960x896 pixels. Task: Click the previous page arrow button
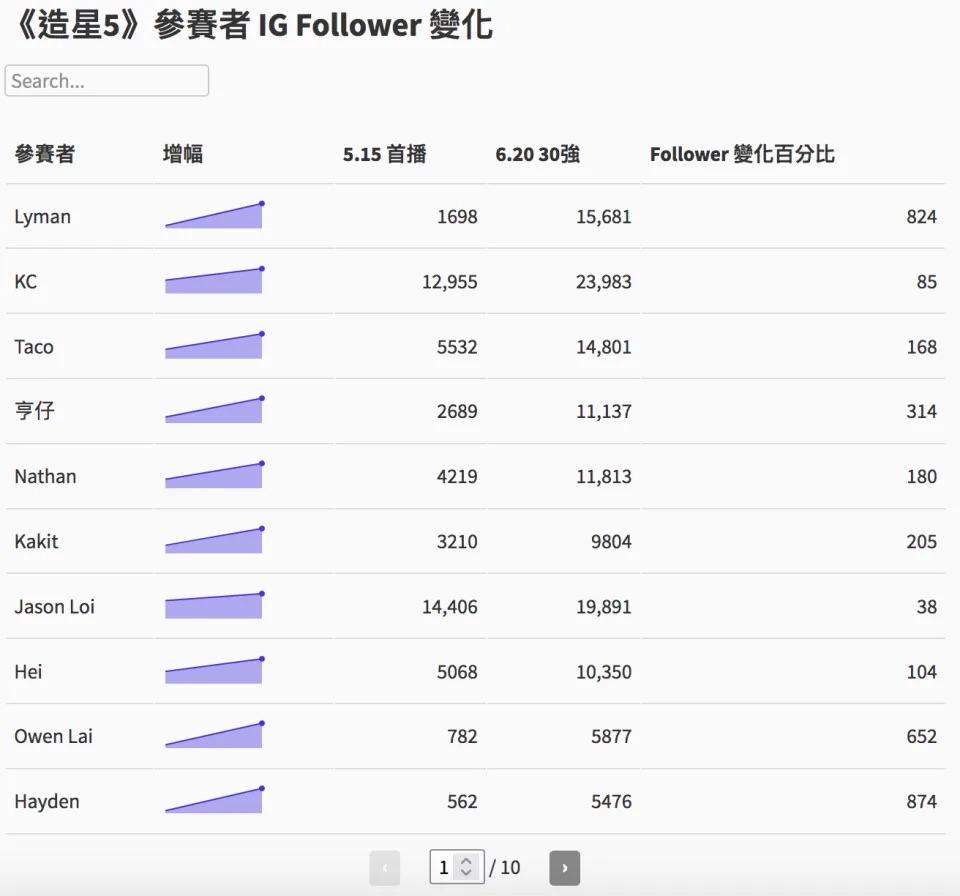point(385,868)
